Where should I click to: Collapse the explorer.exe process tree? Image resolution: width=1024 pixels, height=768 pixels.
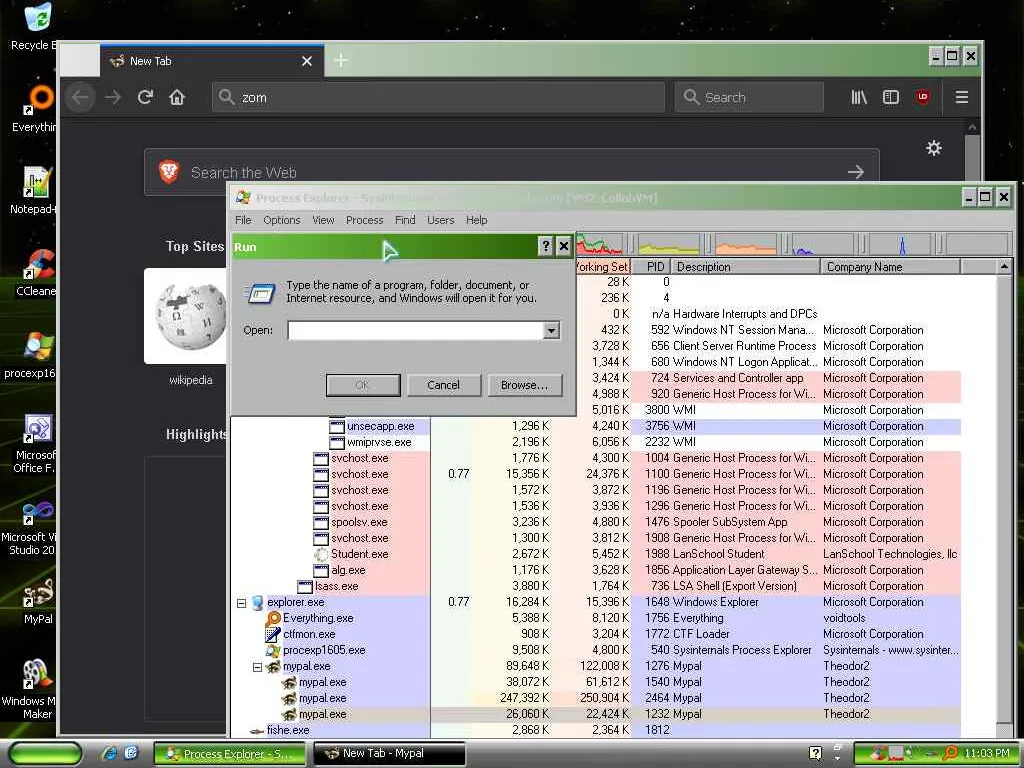[x=241, y=603]
